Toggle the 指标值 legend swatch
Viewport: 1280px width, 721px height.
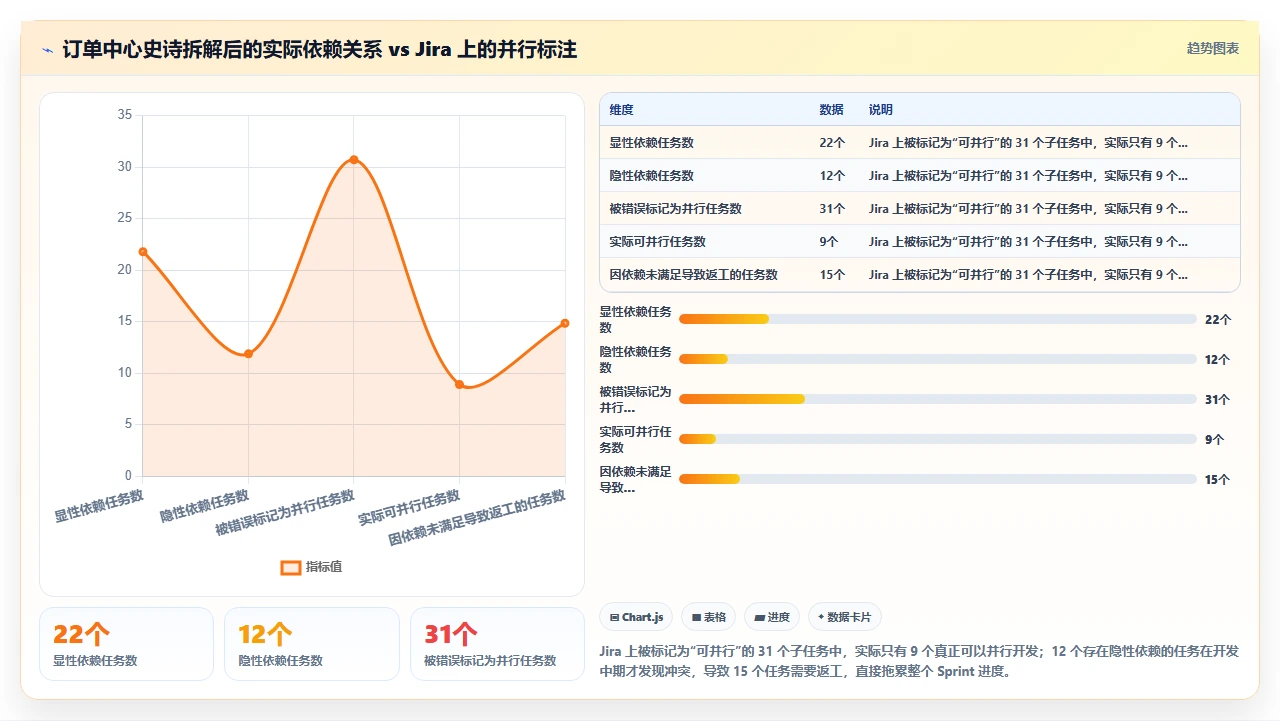[291, 567]
